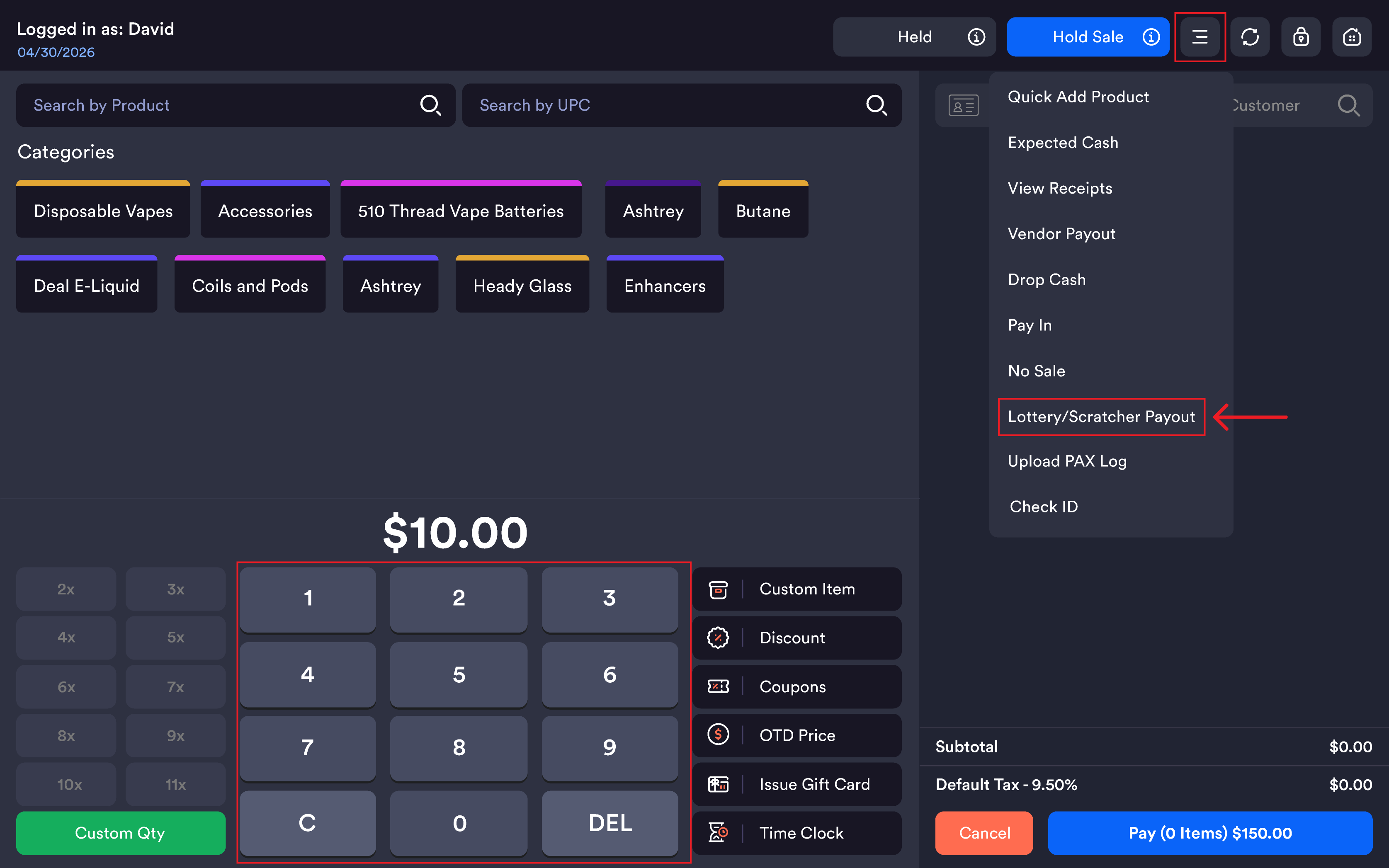1389x868 pixels.
Task: Open Enhancers category
Action: click(x=665, y=284)
